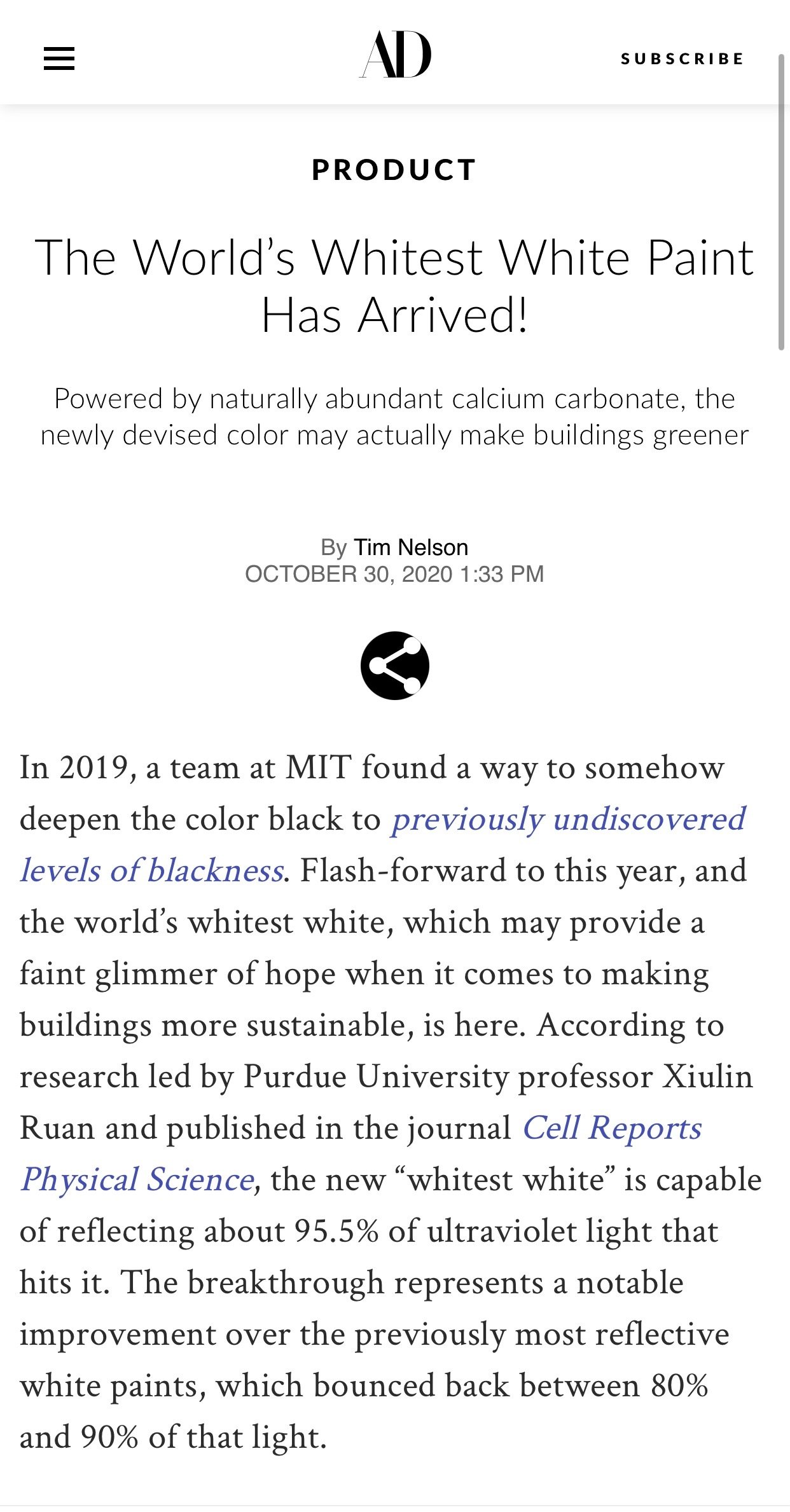Click the Subscribe button
This screenshot has width=790, height=1512.
tap(682, 59)
